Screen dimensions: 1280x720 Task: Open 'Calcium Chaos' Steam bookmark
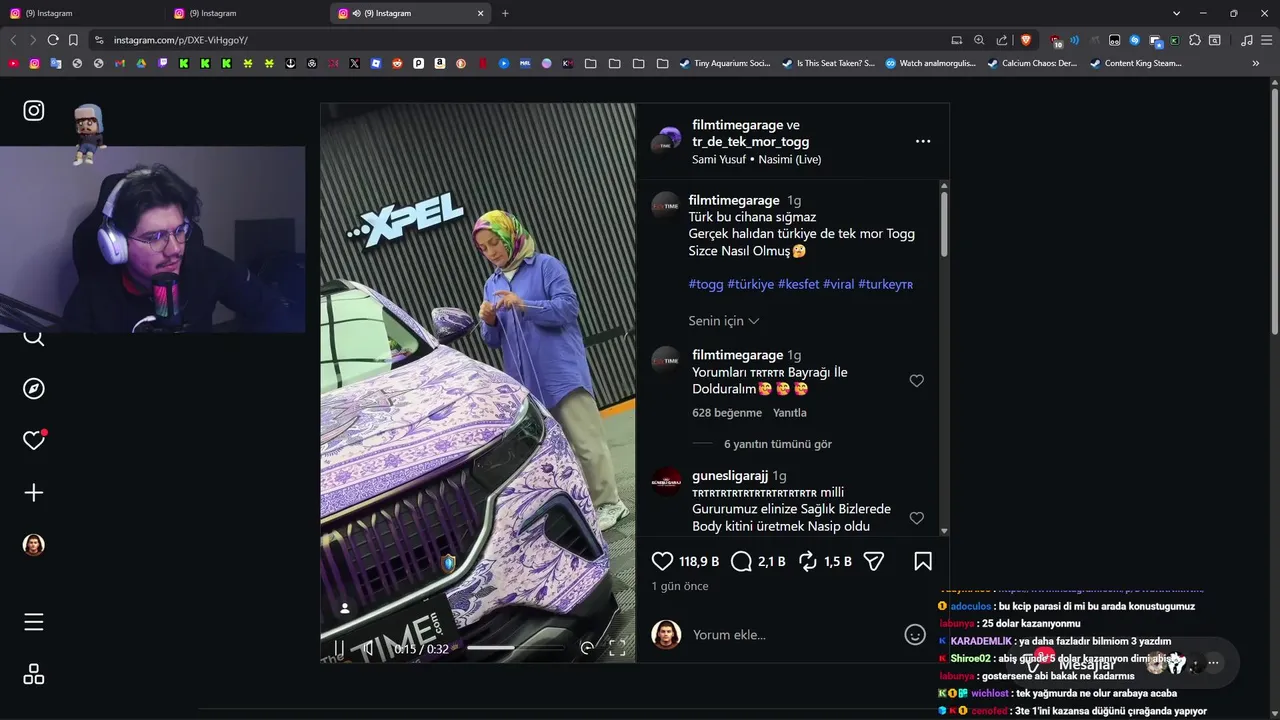(1032, 63)
